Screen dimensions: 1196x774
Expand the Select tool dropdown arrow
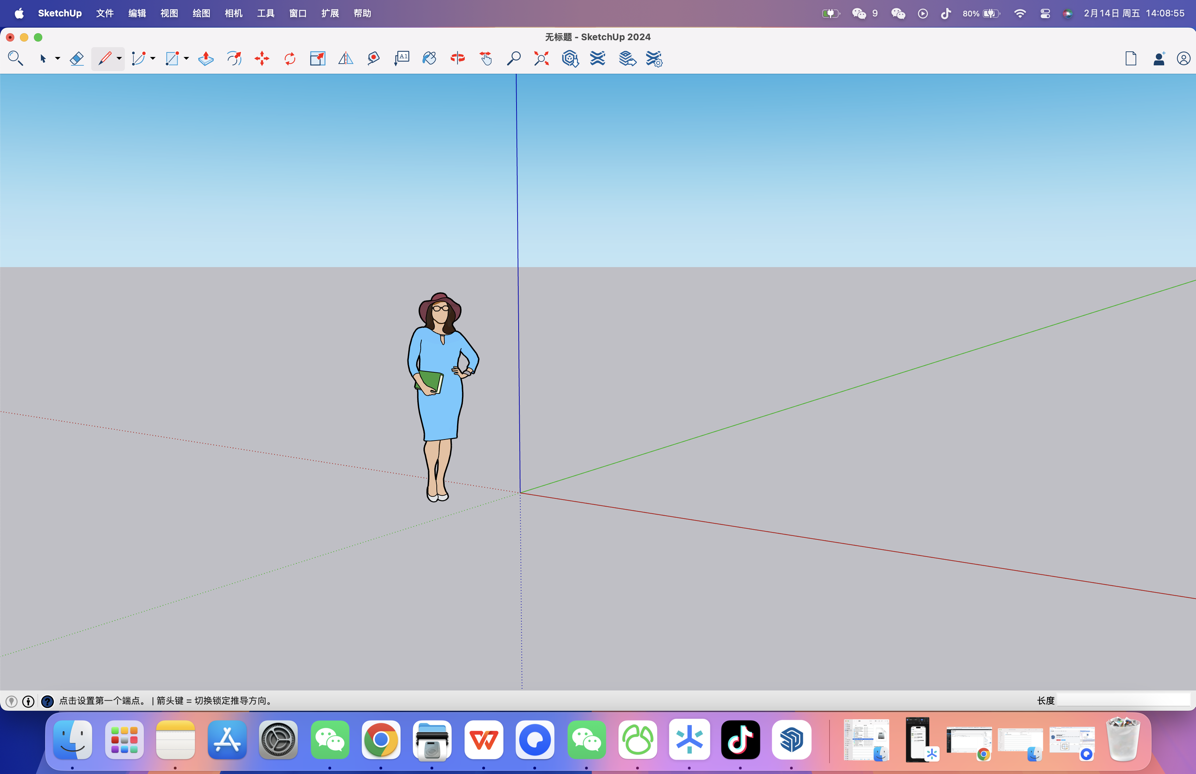[58, 58]
